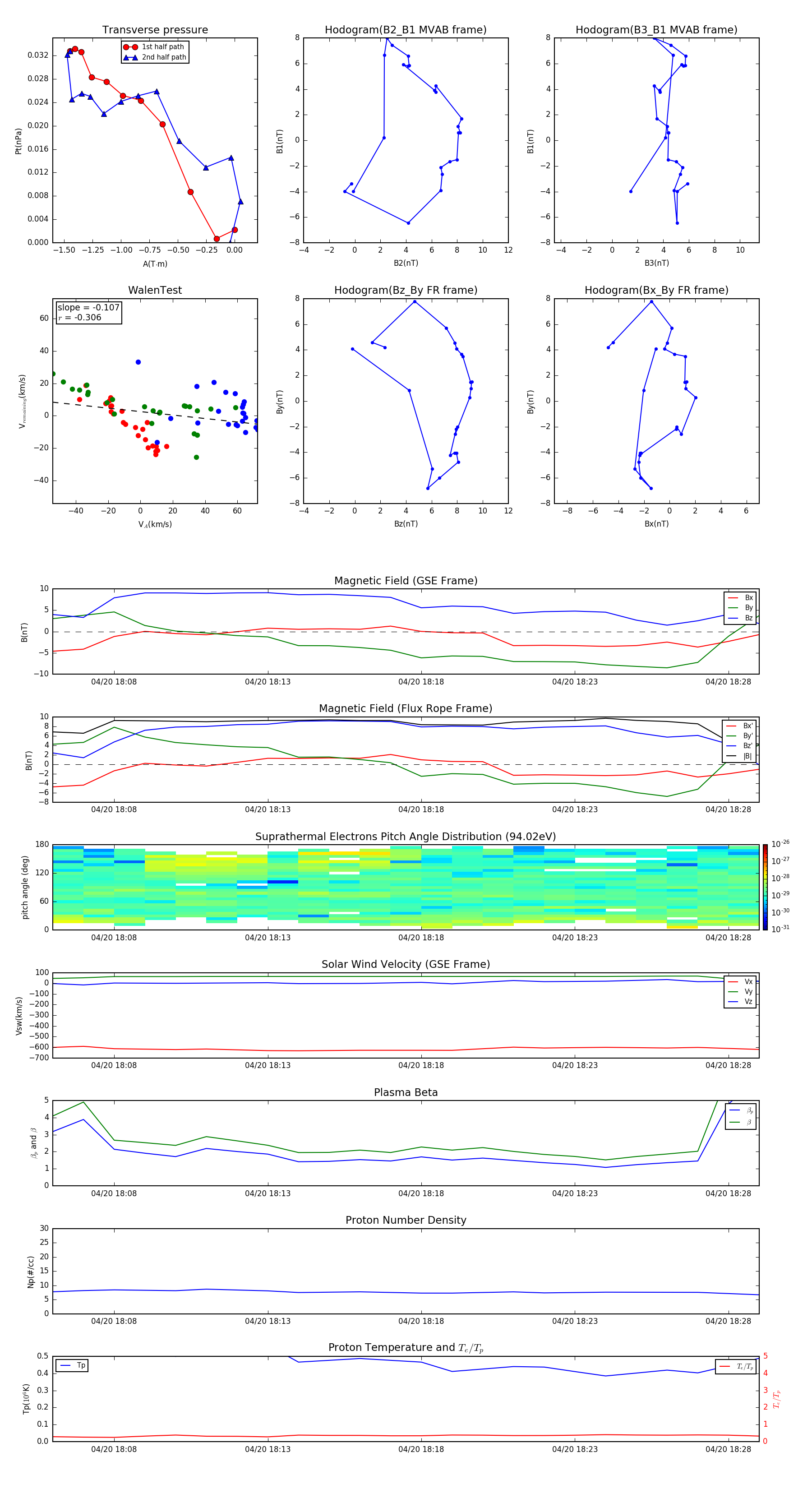Click the 'Np(#/cc)' axis label

(31, 1272)
